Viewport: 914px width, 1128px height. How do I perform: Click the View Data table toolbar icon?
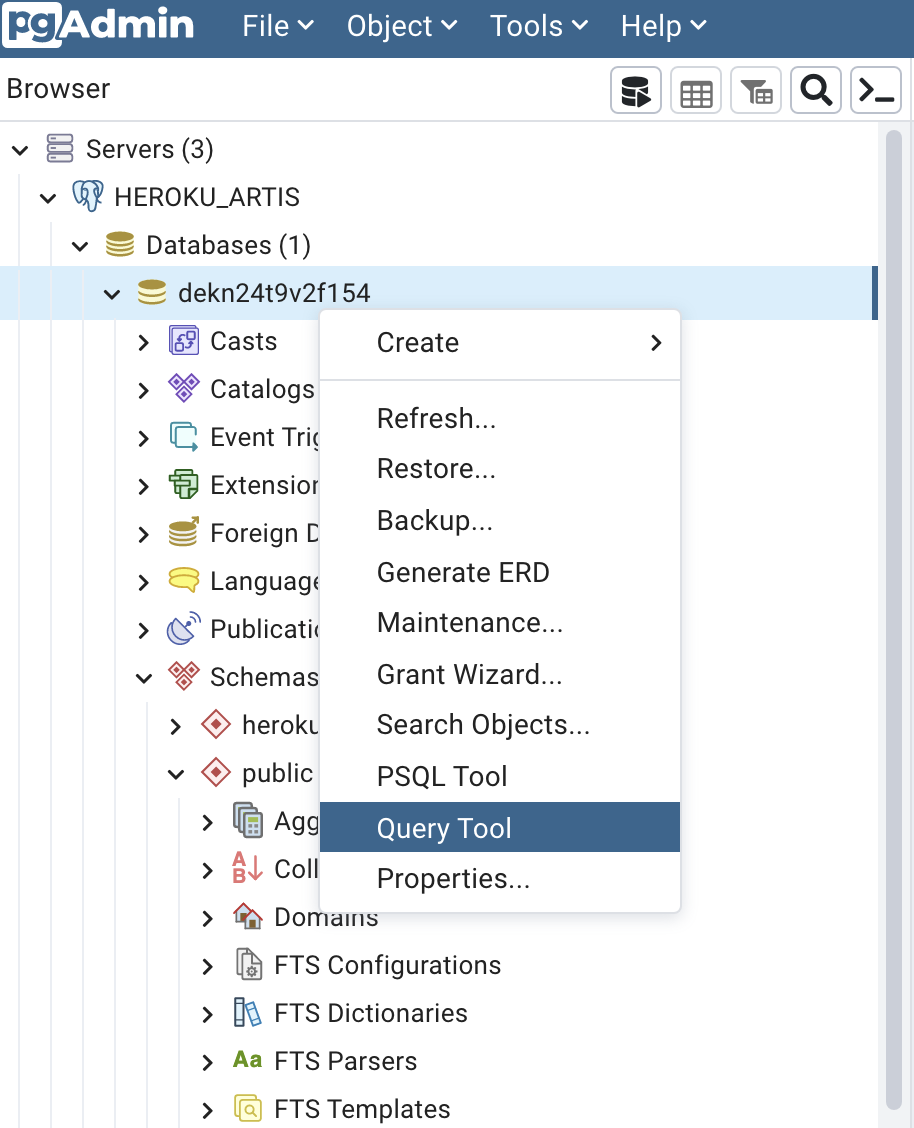pyautogui.click(x=695, y=91)
